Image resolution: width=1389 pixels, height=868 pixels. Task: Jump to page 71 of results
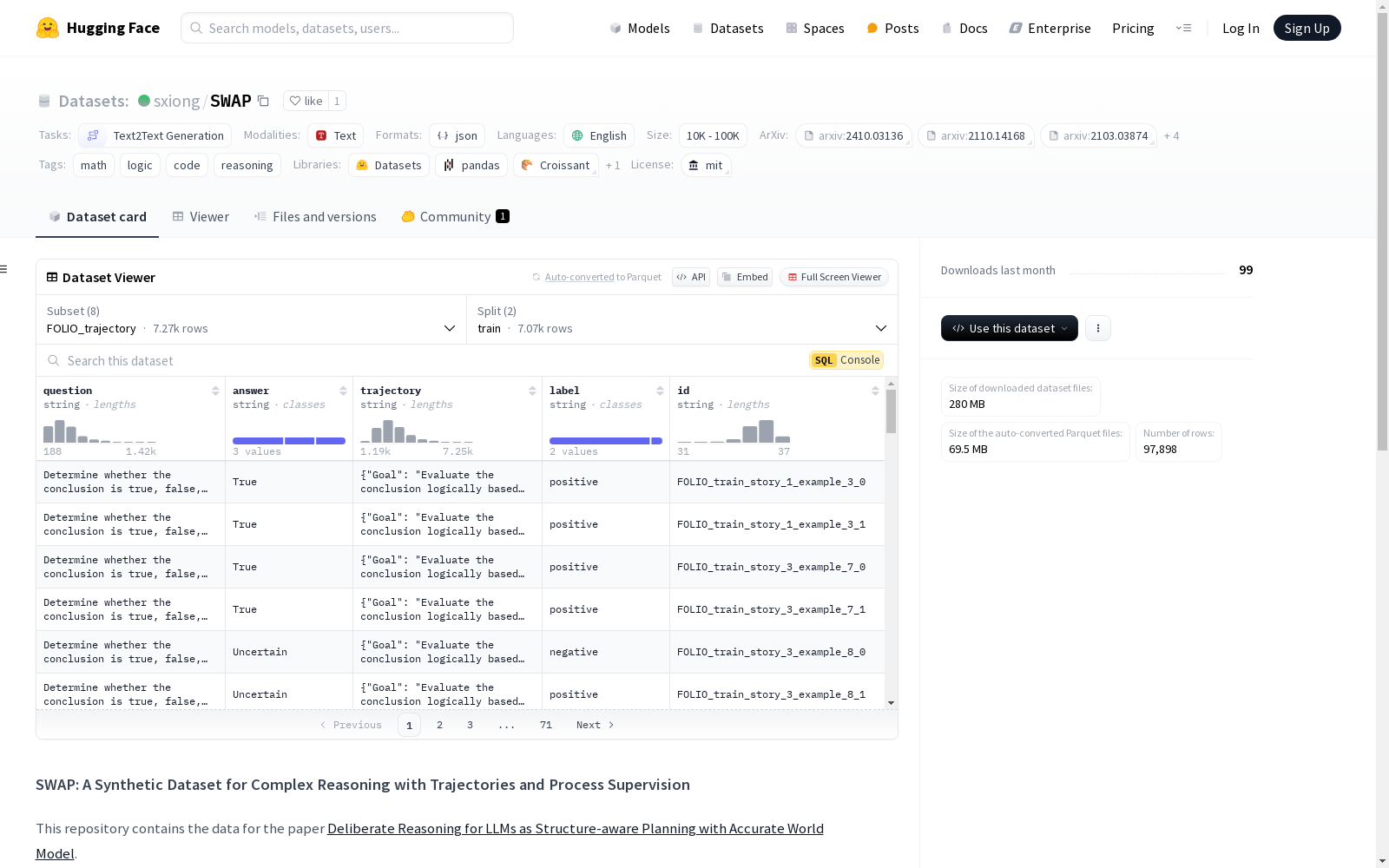tap(546, 725)
